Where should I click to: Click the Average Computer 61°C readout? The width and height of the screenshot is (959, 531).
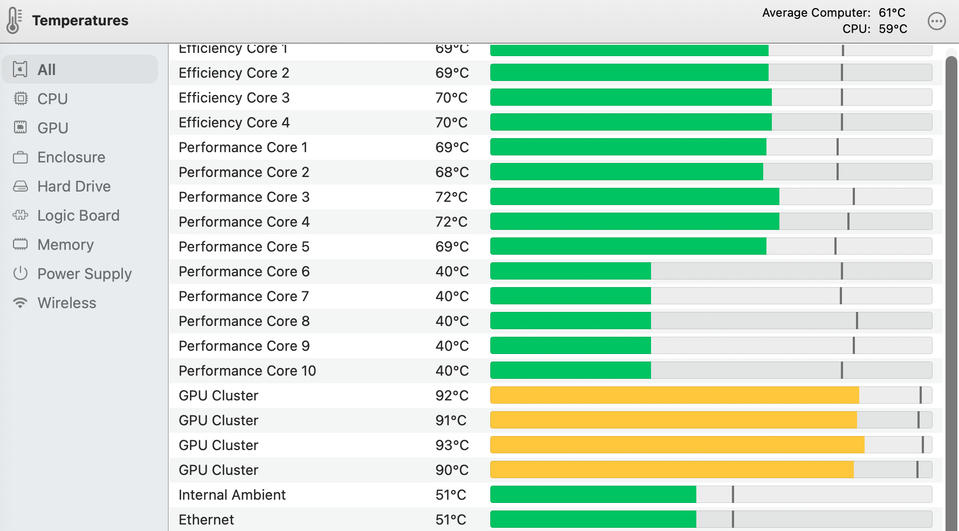coord(834,13)
